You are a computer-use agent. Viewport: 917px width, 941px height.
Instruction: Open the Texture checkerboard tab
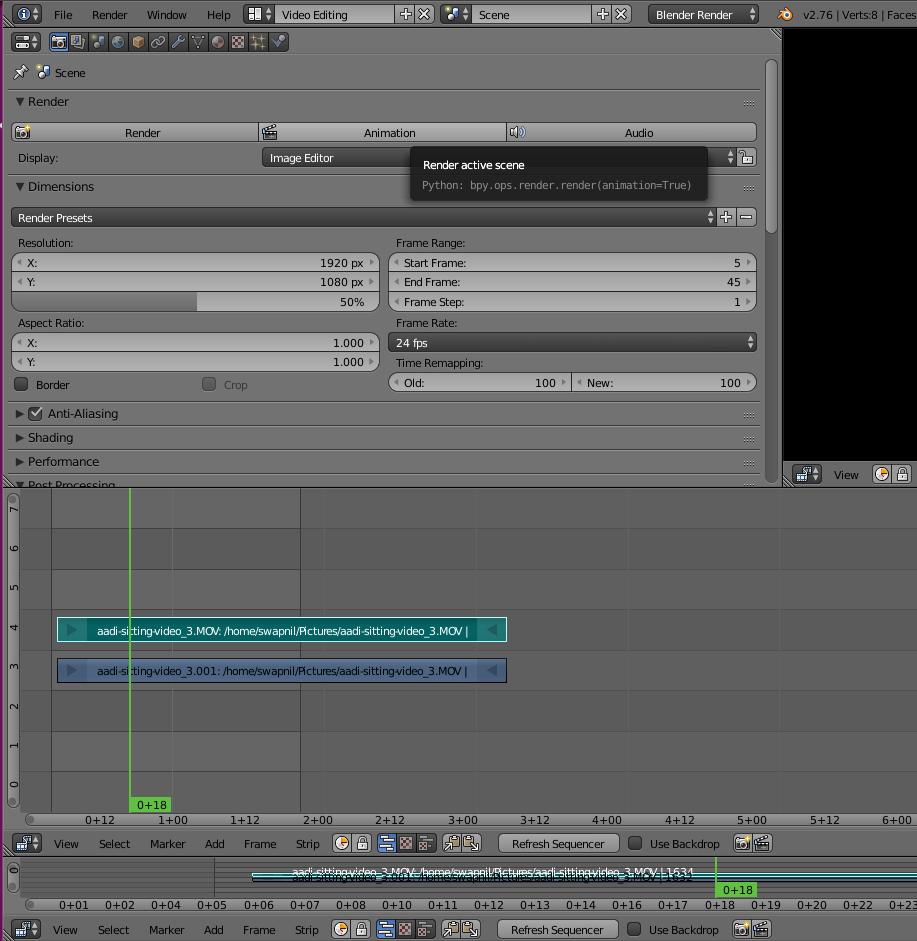tap(238, 42)
